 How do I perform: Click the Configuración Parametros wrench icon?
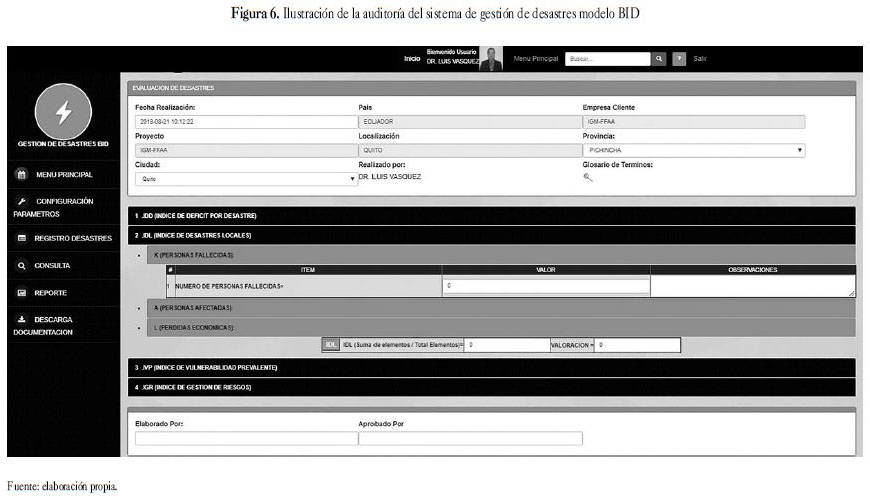click(x=22, y=201)
